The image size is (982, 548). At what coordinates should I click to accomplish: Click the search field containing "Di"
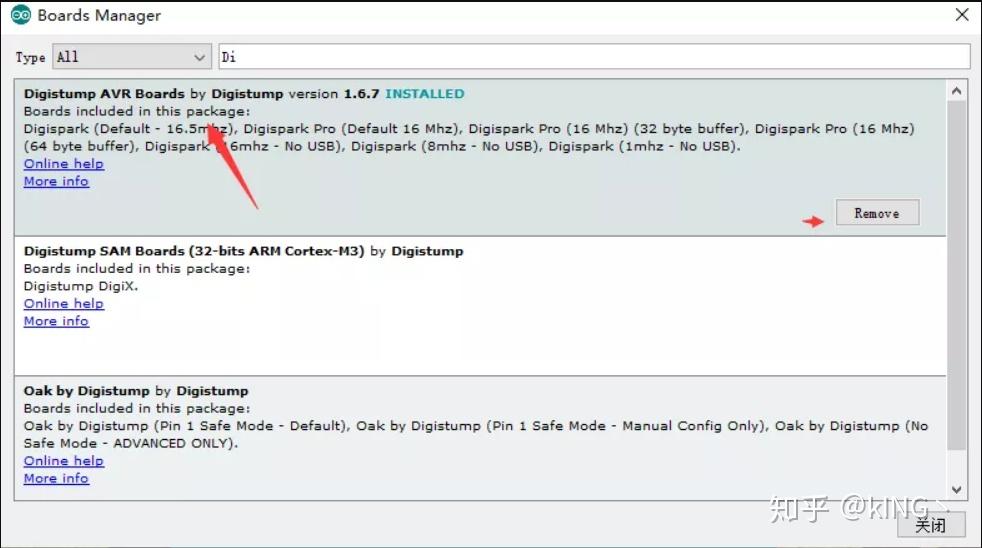pos(594,57)
